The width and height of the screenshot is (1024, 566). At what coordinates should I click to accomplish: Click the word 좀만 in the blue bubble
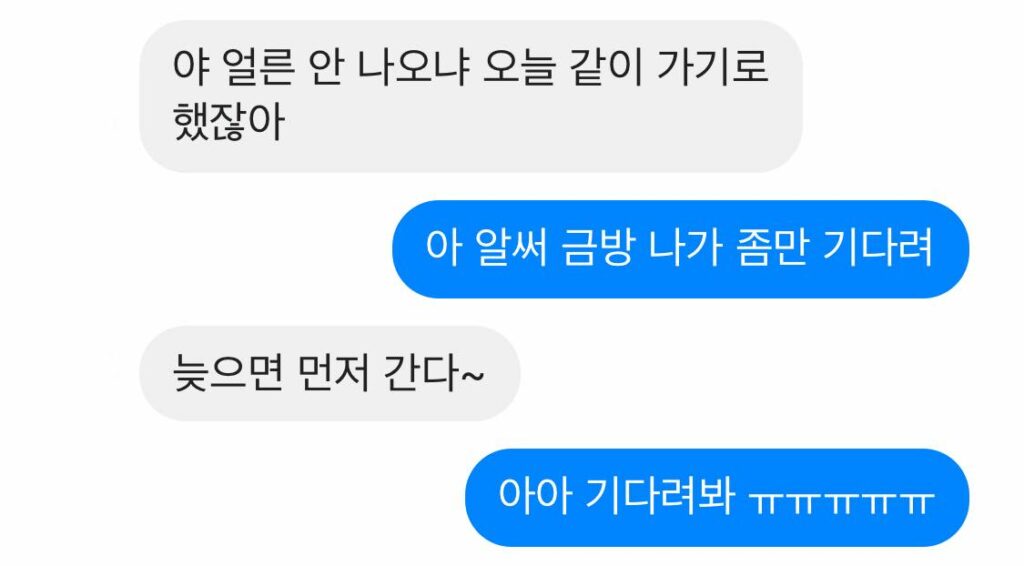click(773, 248)
